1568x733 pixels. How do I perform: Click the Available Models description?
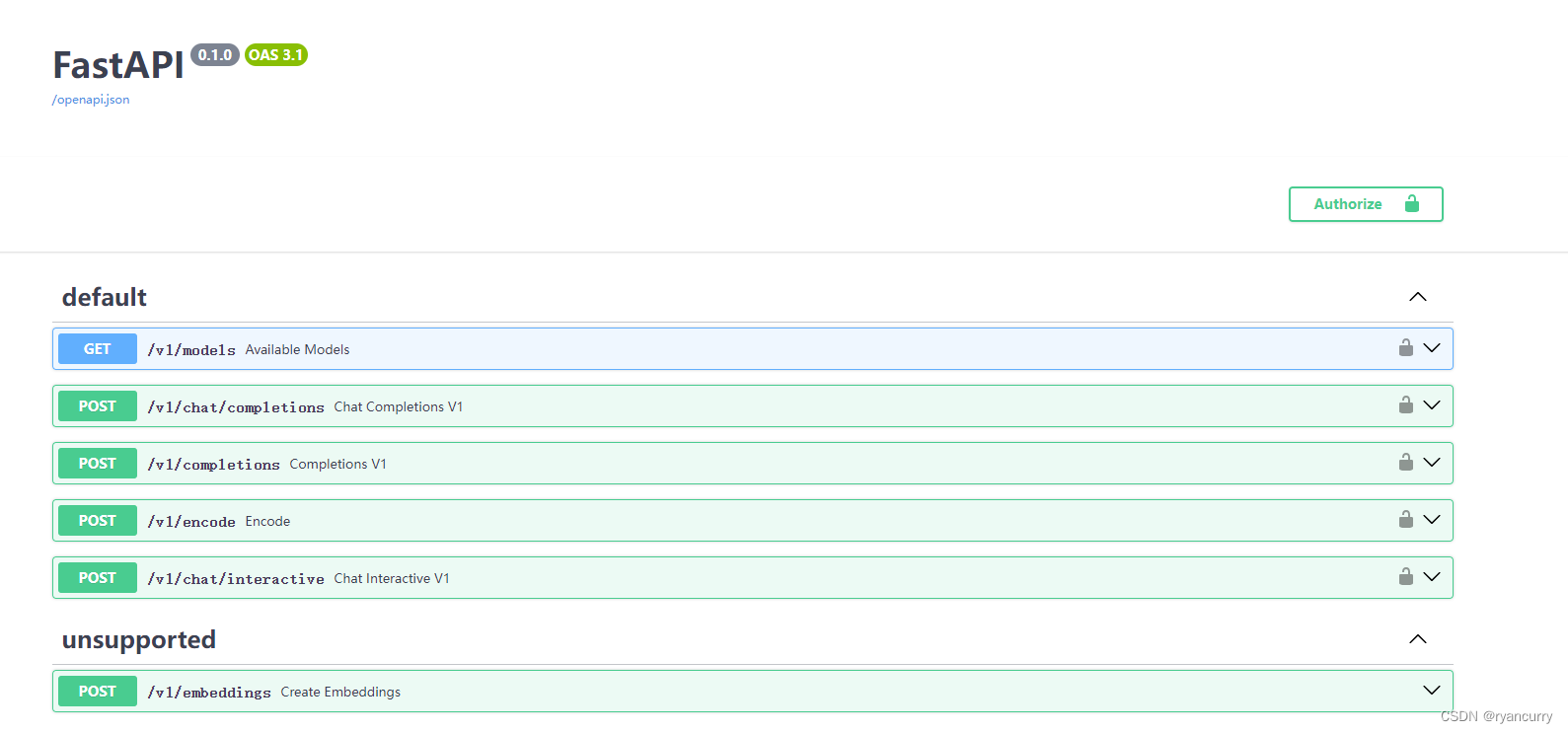[297, 349]
